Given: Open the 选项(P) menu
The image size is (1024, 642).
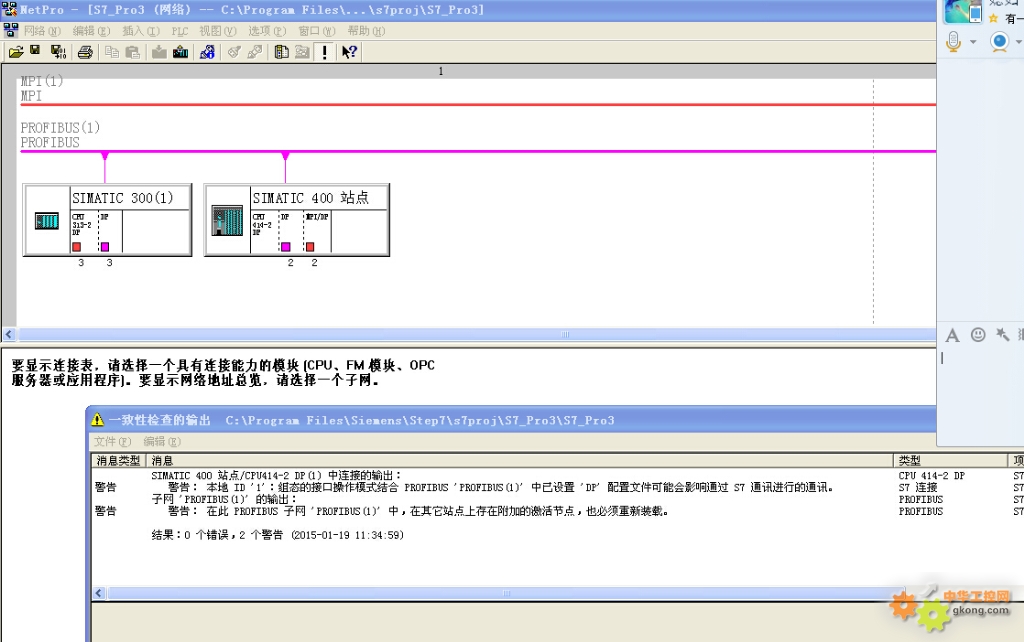Looking at the screenshot, I should [266, 31].
